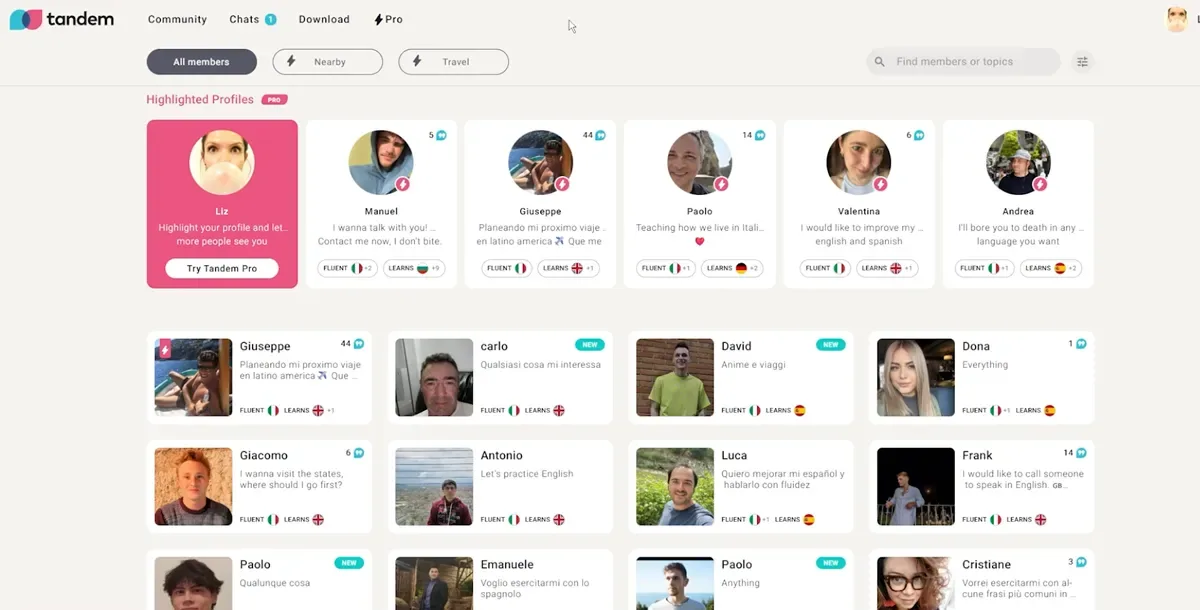This screenshot has height=610, width=1200.
Task: Select the All members filter
Action: point(201,62)
